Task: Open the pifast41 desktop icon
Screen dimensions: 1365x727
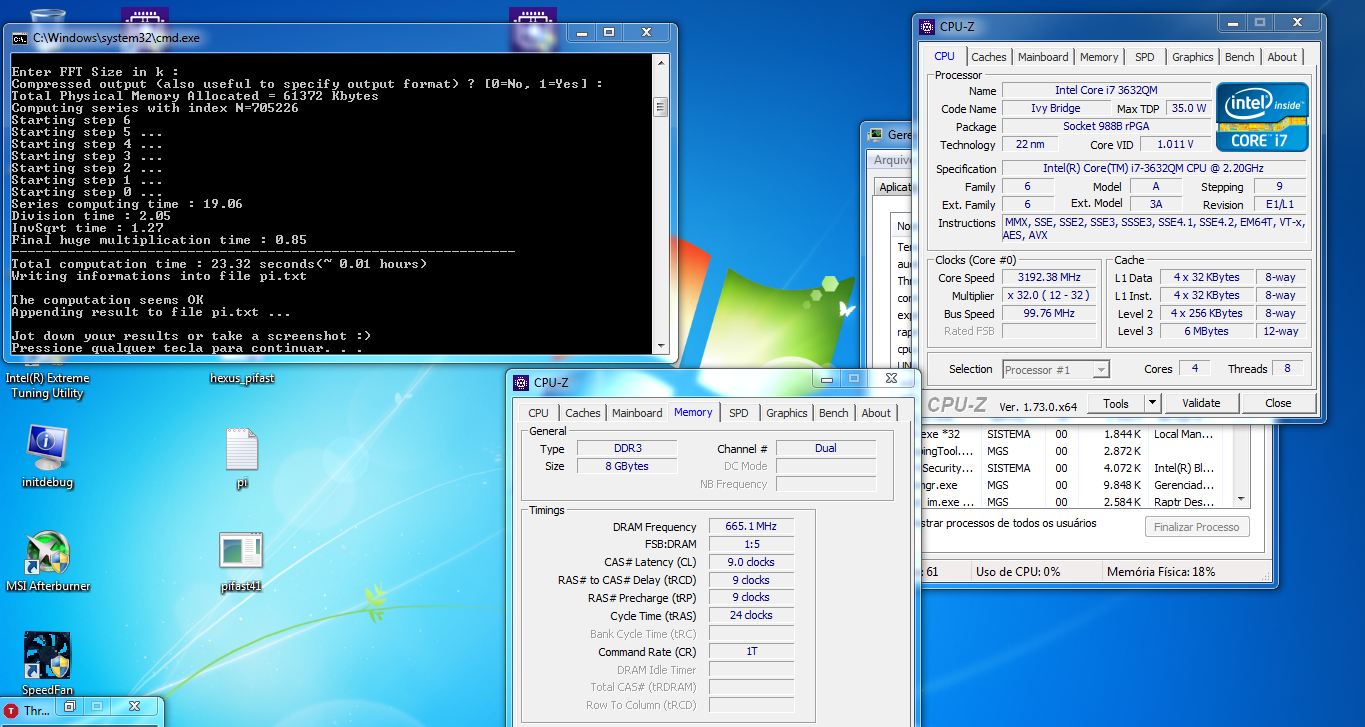Action: coord(241,562)
